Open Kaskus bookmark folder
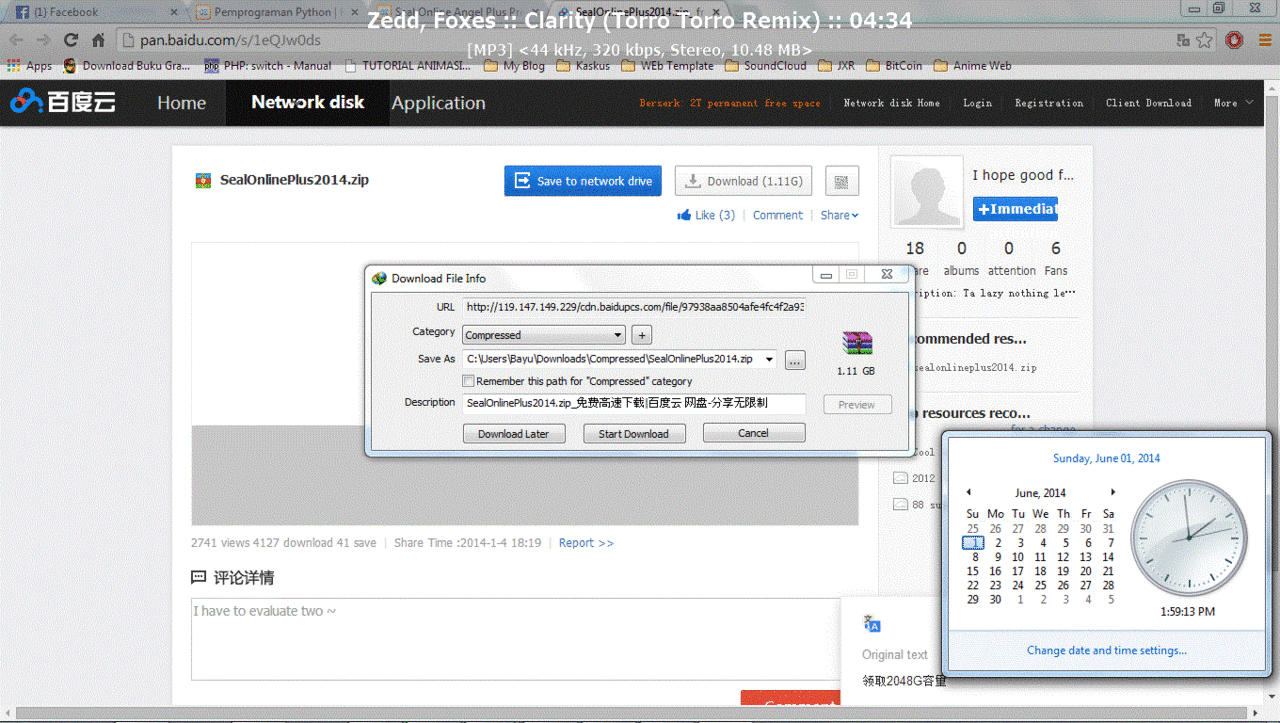The image size is (1280, 723). 582,66
